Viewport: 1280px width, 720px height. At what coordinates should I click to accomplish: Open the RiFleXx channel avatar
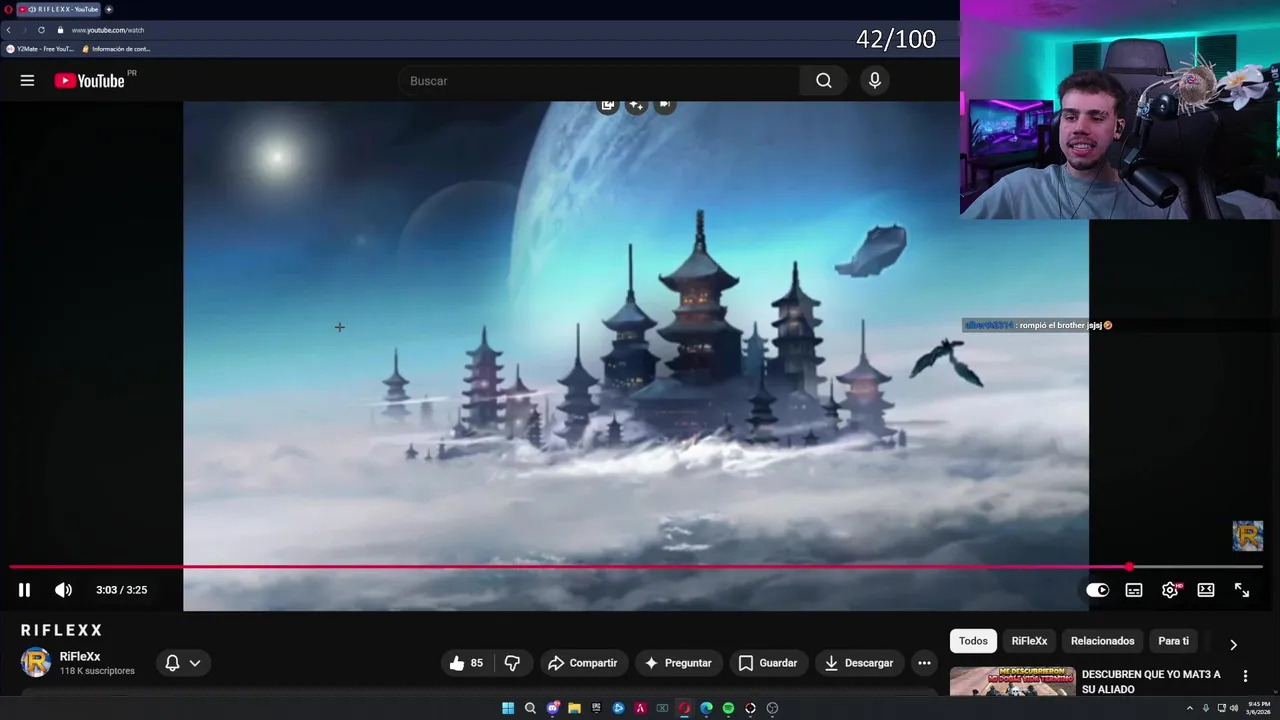coord(36,662)
